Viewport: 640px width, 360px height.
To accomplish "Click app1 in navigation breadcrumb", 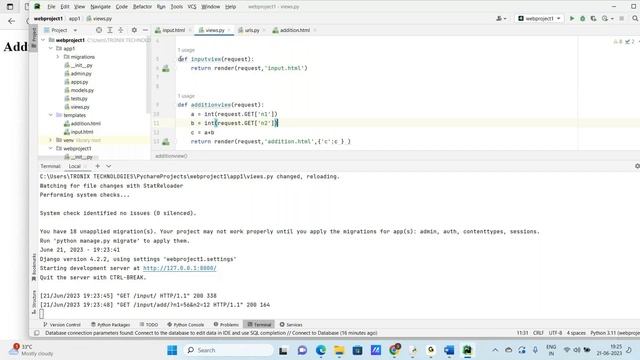I will [x=74, y=18].
